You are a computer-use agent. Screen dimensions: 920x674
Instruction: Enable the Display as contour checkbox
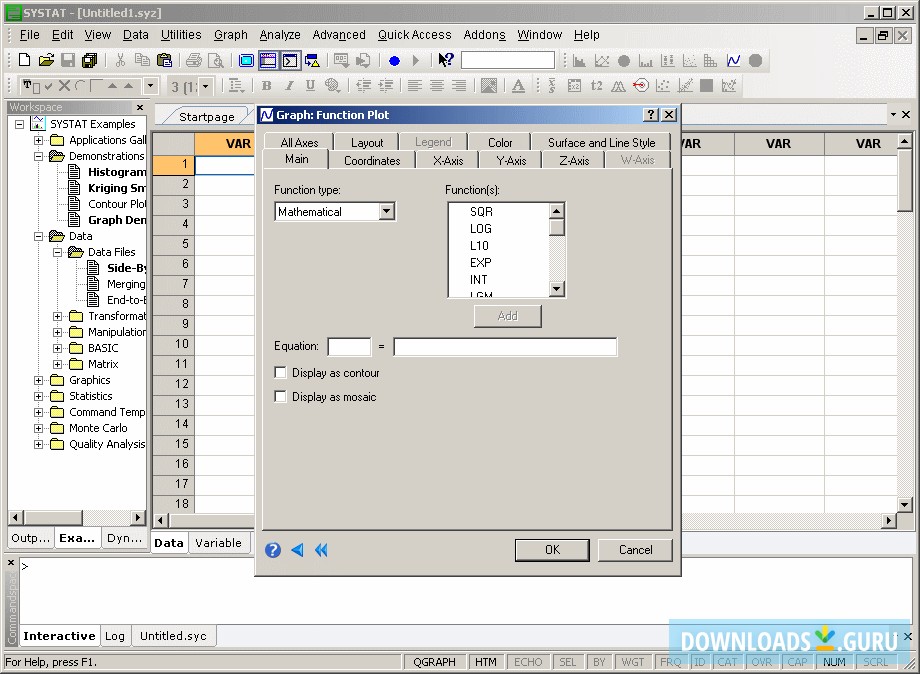coord(281,373)
